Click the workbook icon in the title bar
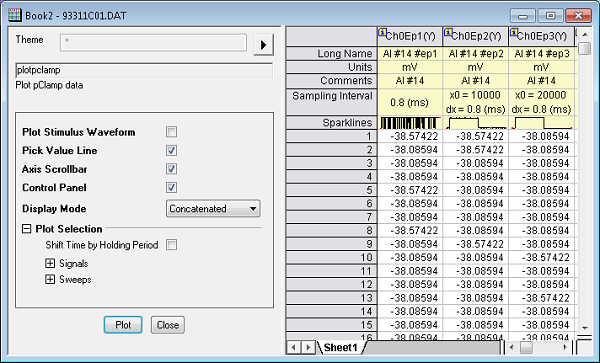This screenshot has width=600, height=363. [x=15, y=15]
